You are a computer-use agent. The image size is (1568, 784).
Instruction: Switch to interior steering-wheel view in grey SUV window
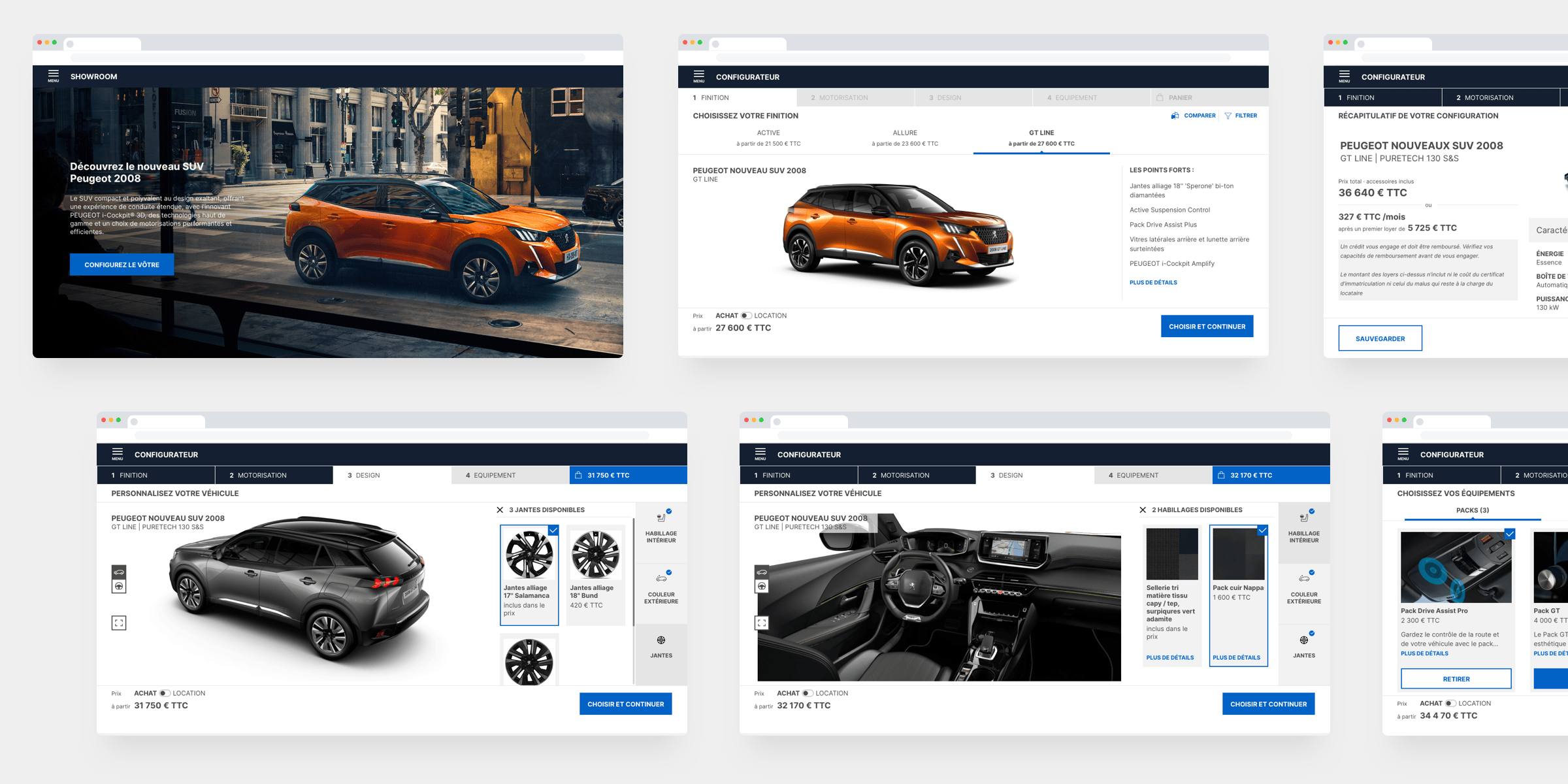pos(119,586)
